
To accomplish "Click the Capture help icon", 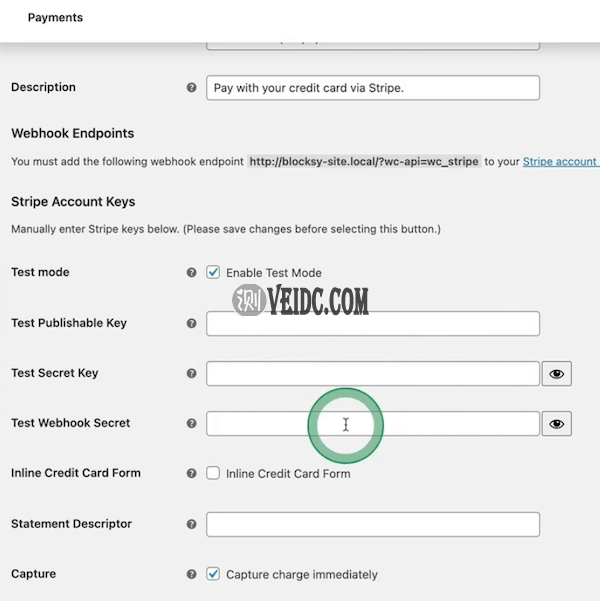I will point(191,574).
